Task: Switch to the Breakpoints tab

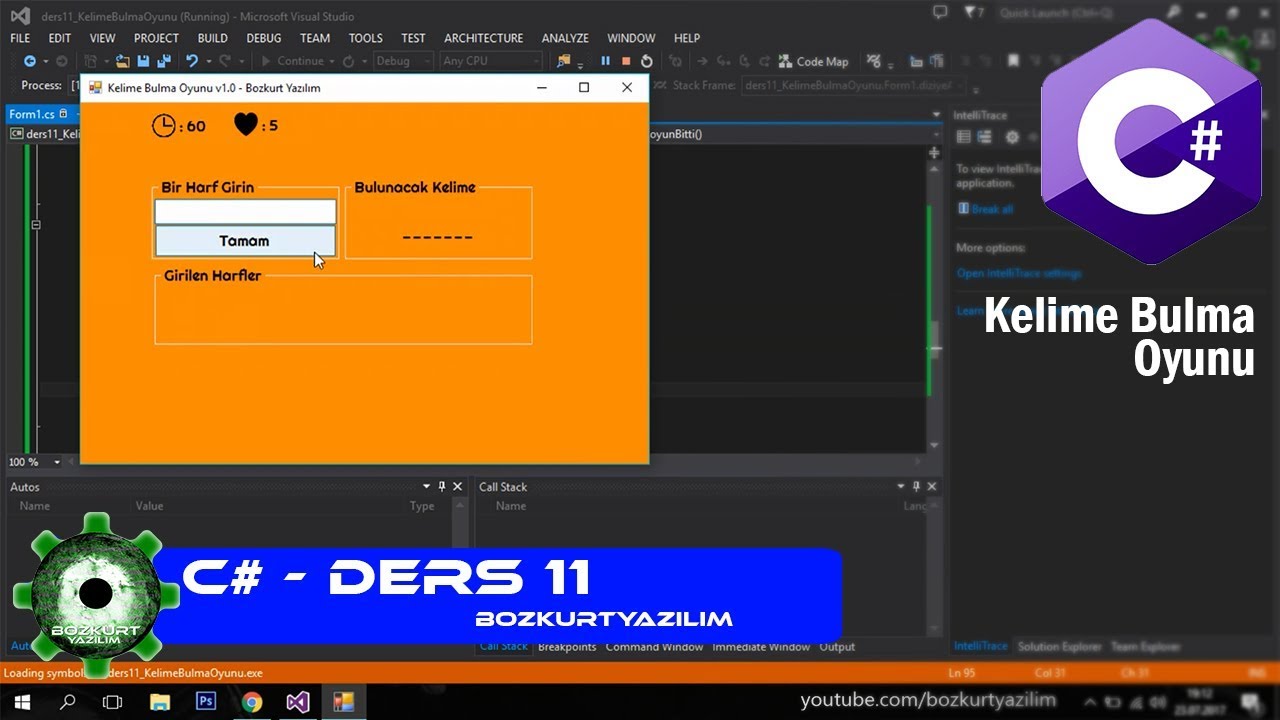Action: coord(567,647)
